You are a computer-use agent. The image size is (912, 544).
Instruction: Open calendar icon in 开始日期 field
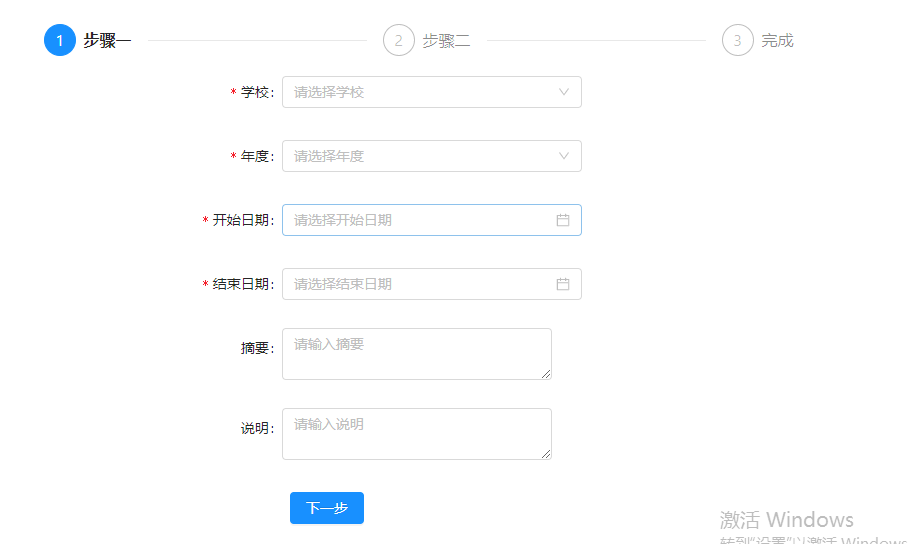[562, 220]
